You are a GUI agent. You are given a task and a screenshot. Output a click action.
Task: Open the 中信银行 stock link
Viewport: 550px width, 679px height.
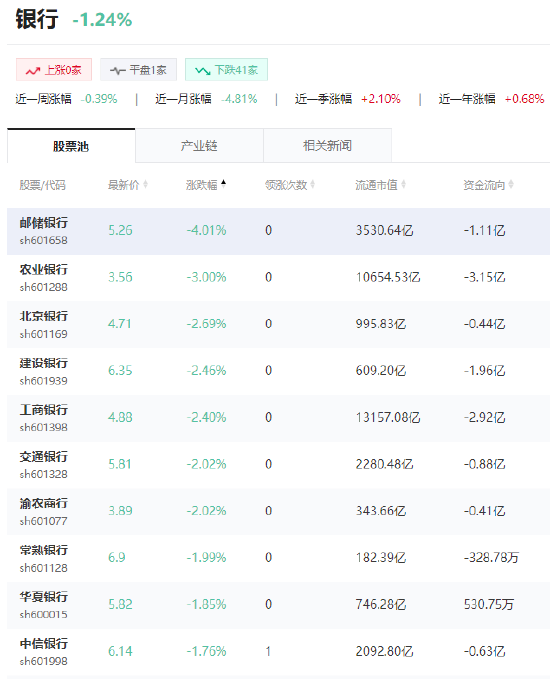[44, 644]
